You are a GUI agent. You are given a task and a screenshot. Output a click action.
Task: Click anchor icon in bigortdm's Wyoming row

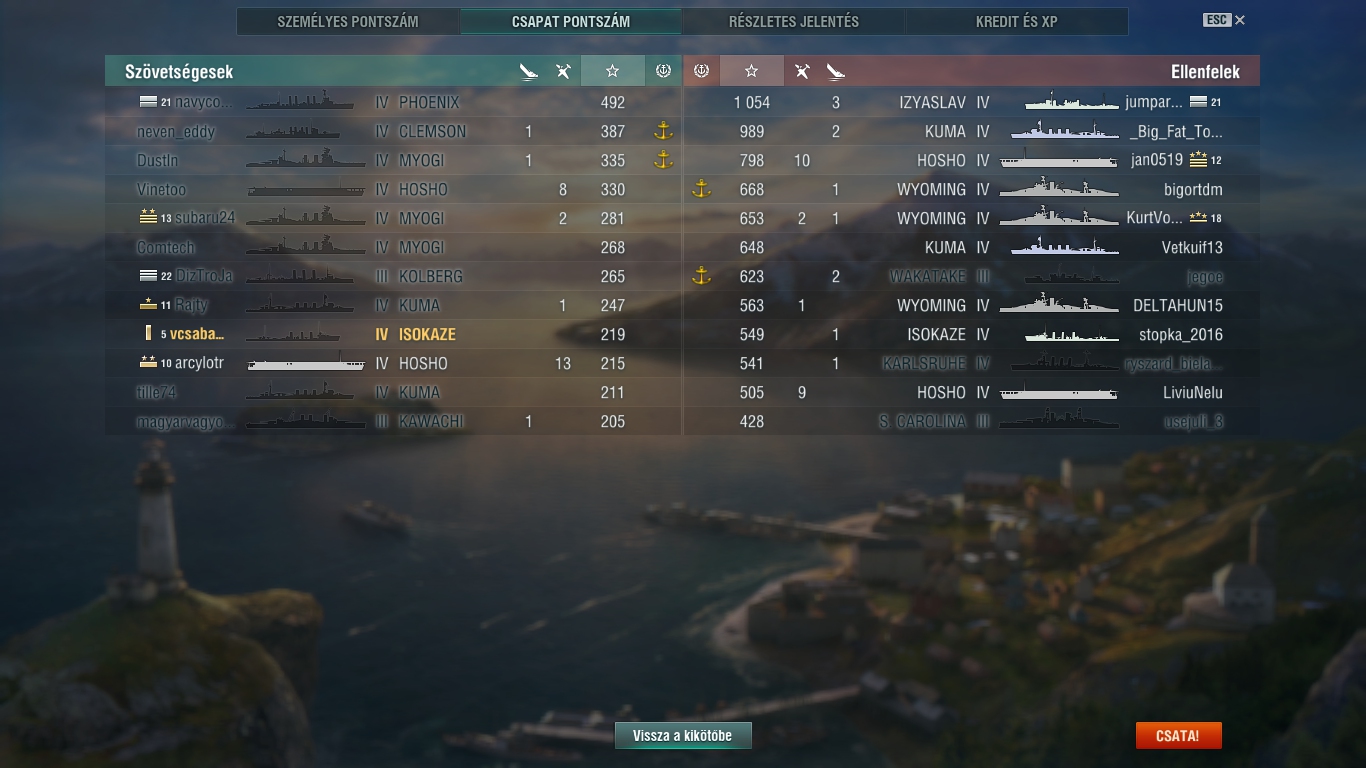701,189
